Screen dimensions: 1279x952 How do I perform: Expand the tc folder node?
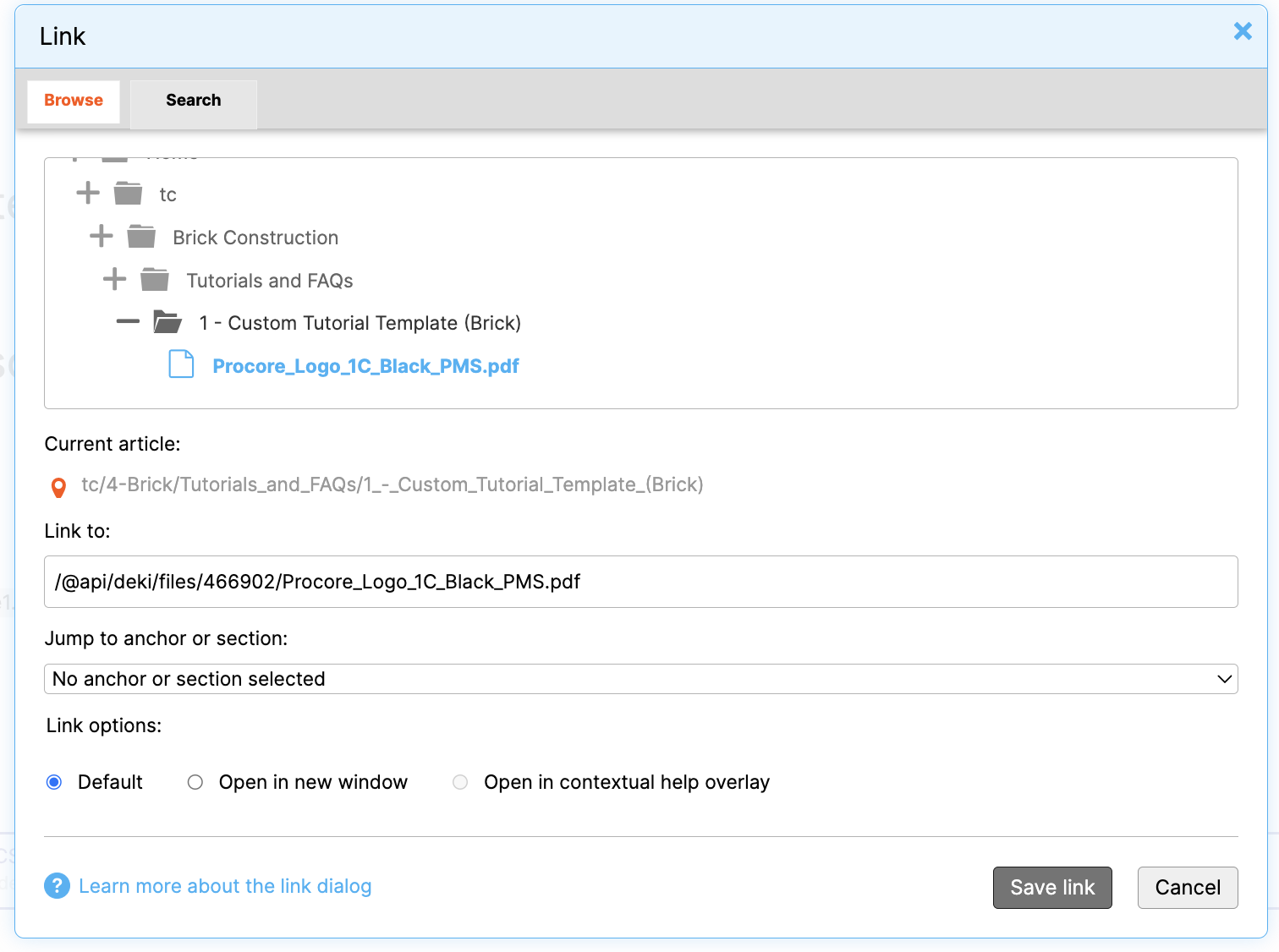88,194
